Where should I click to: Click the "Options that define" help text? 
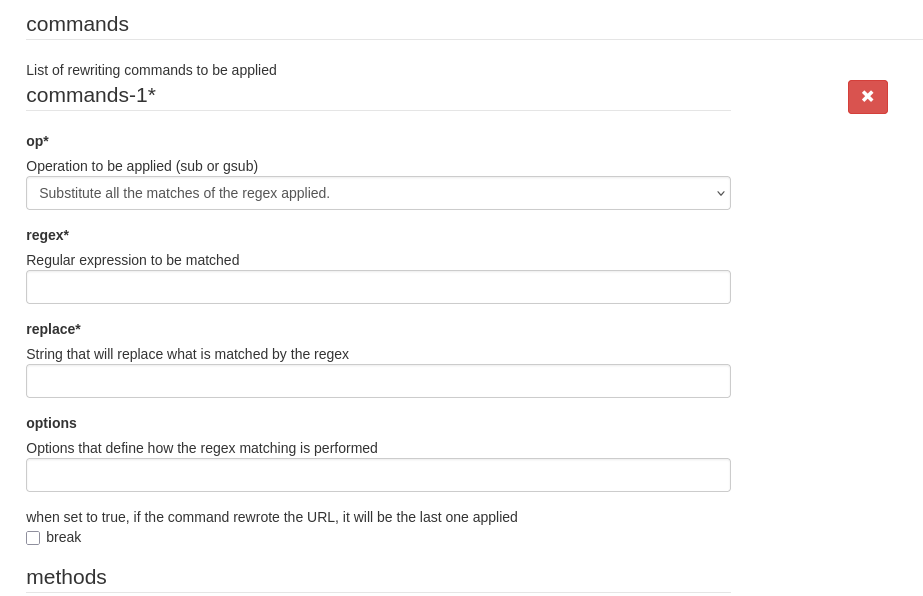pyautogui.click(x=202, y=448)
